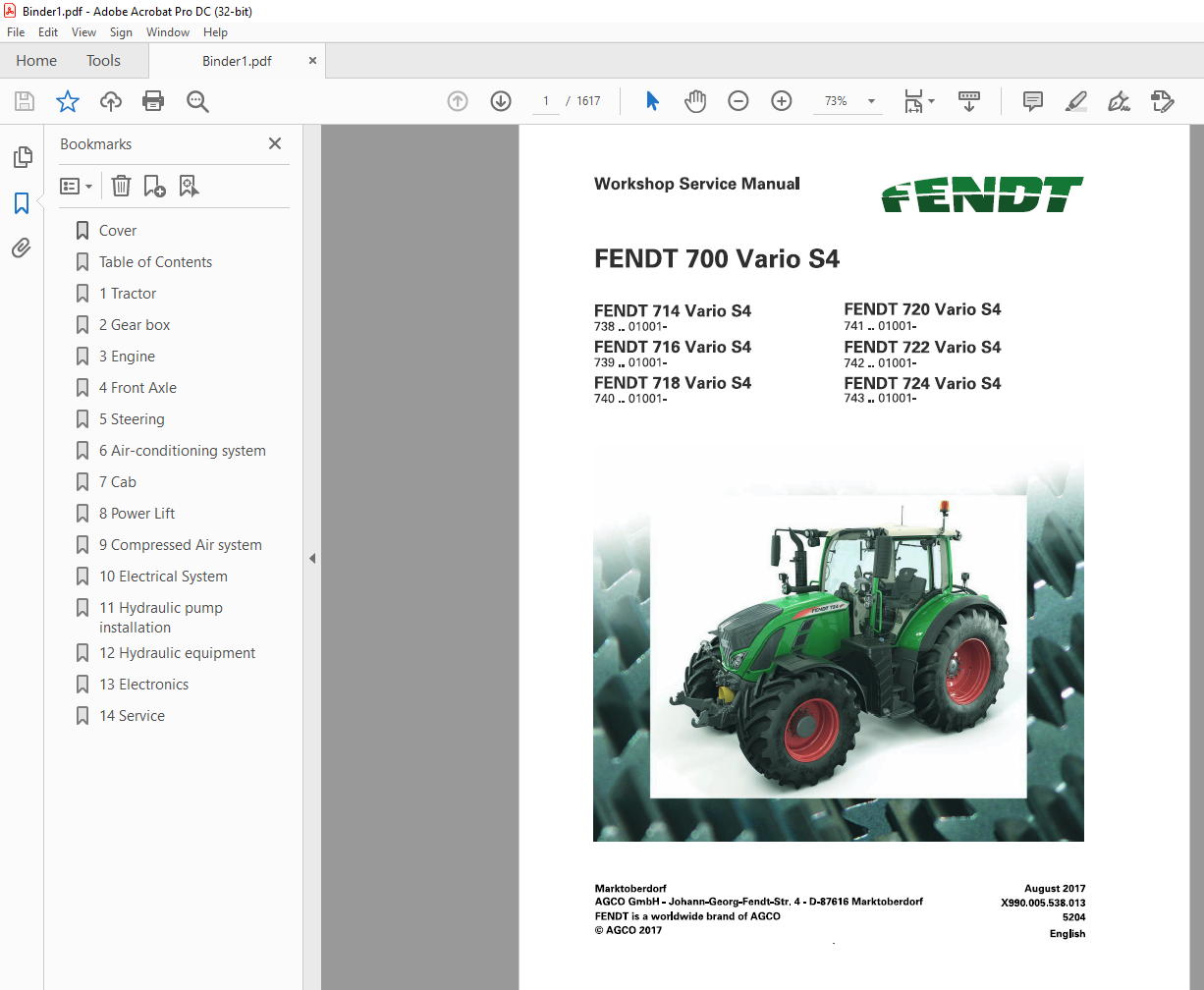
Task: Switch to the Home tab
Action: coord(36,61)
